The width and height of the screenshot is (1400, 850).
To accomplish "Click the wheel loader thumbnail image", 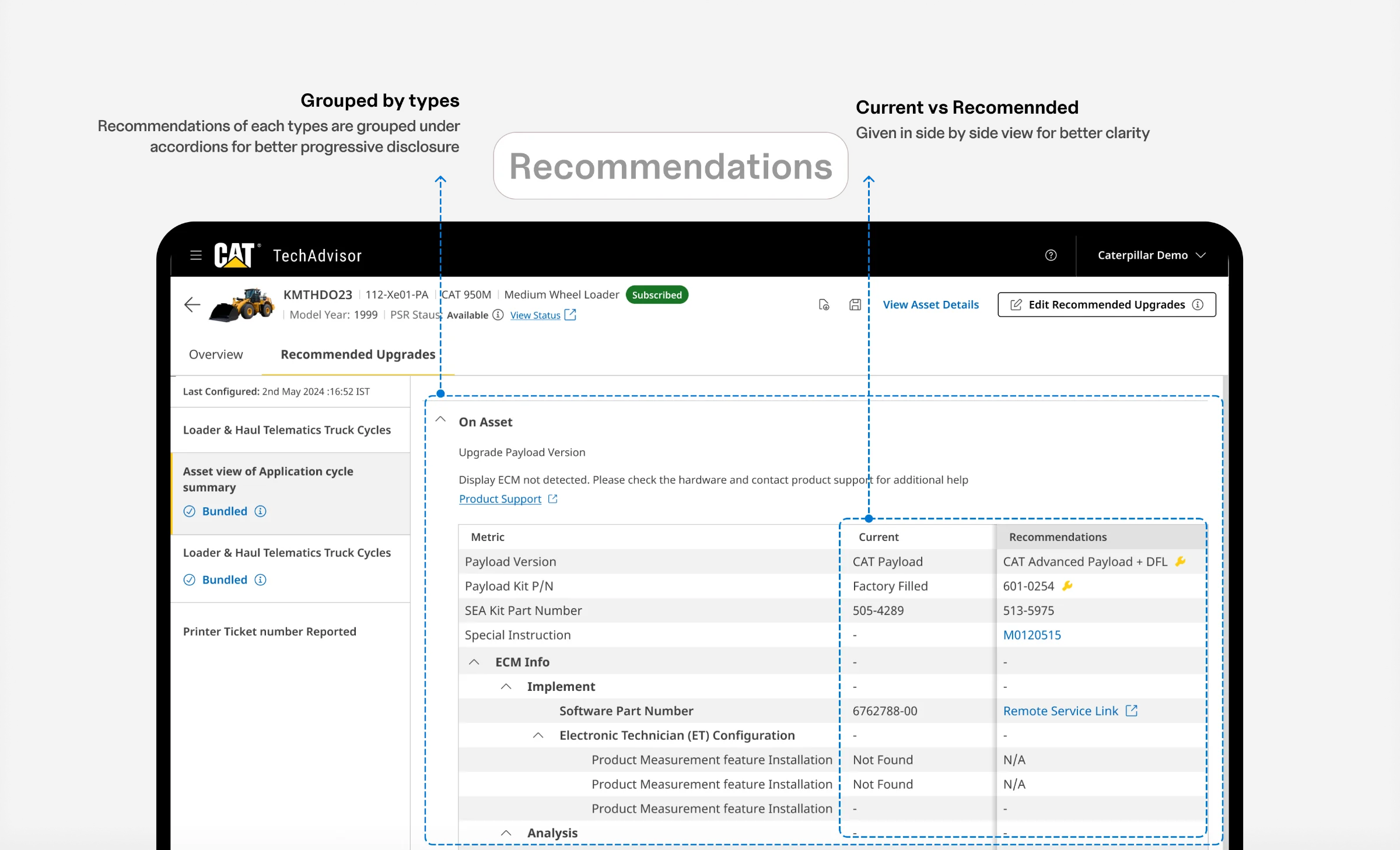I will (x=242, y=305).
